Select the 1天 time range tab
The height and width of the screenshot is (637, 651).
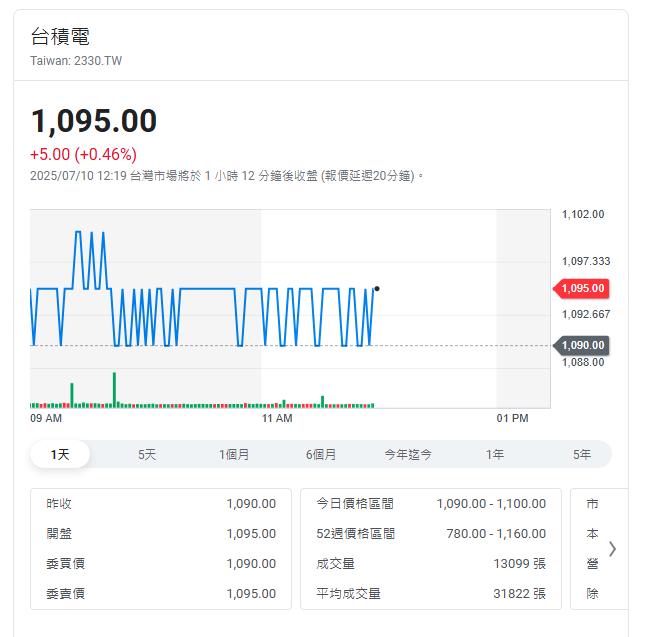tap(60, 454)
